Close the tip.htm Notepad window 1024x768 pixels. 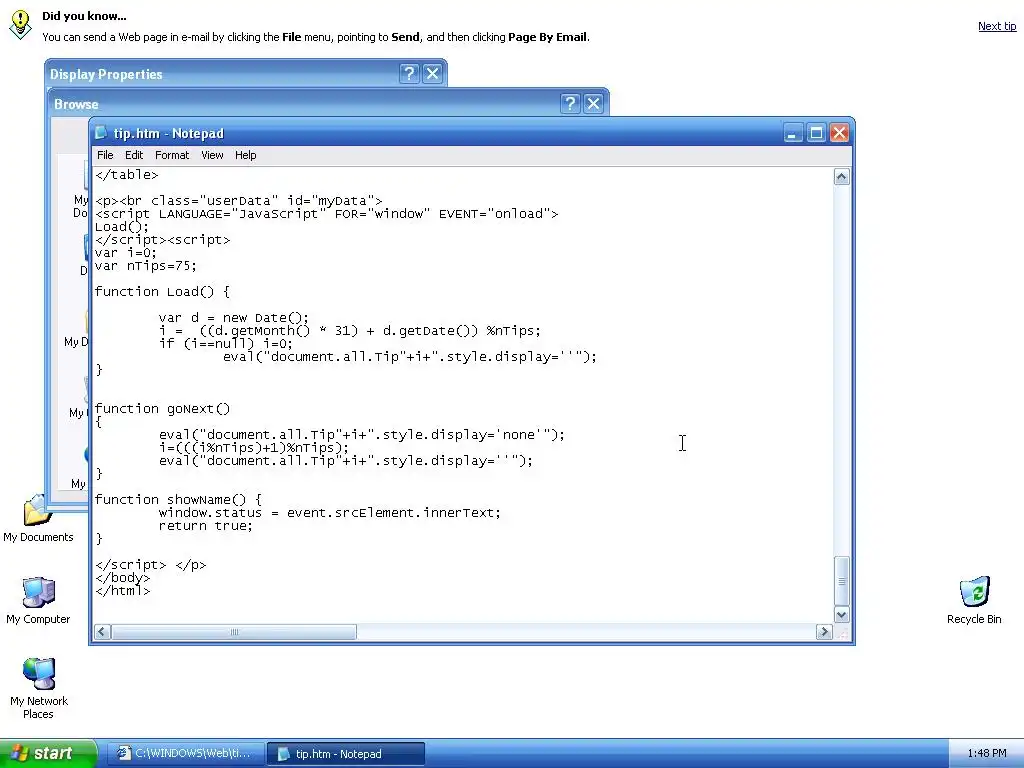pos(839,133)
